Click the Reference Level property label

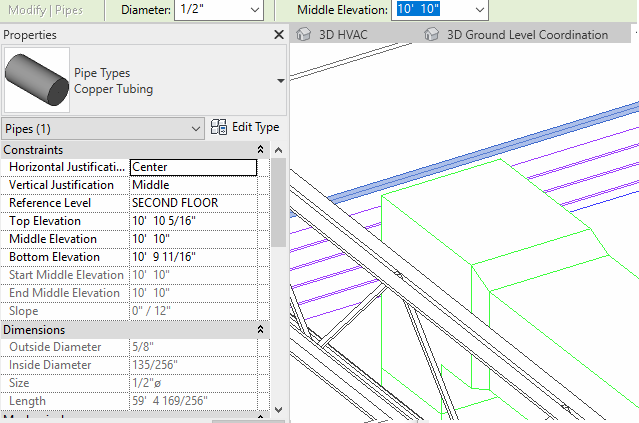(x=50, y=203)
